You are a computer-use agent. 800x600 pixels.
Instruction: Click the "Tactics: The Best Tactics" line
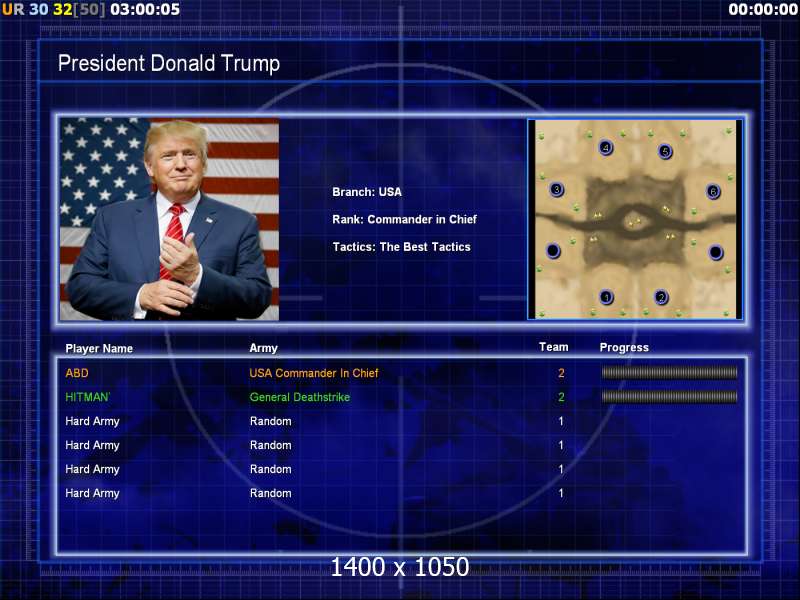(402, 247)
